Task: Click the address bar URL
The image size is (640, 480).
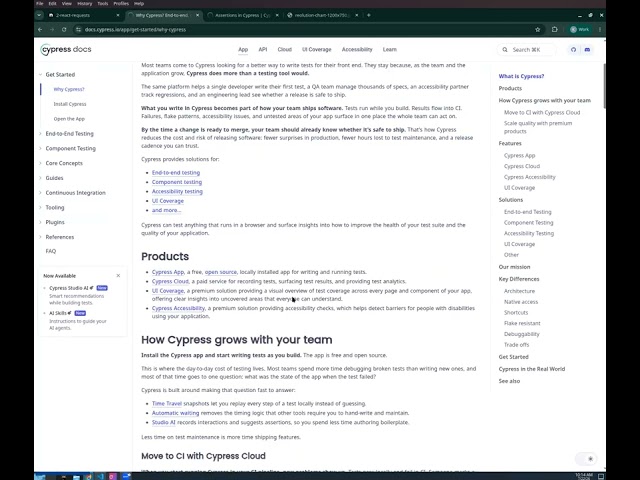Action: pos(135,29)
